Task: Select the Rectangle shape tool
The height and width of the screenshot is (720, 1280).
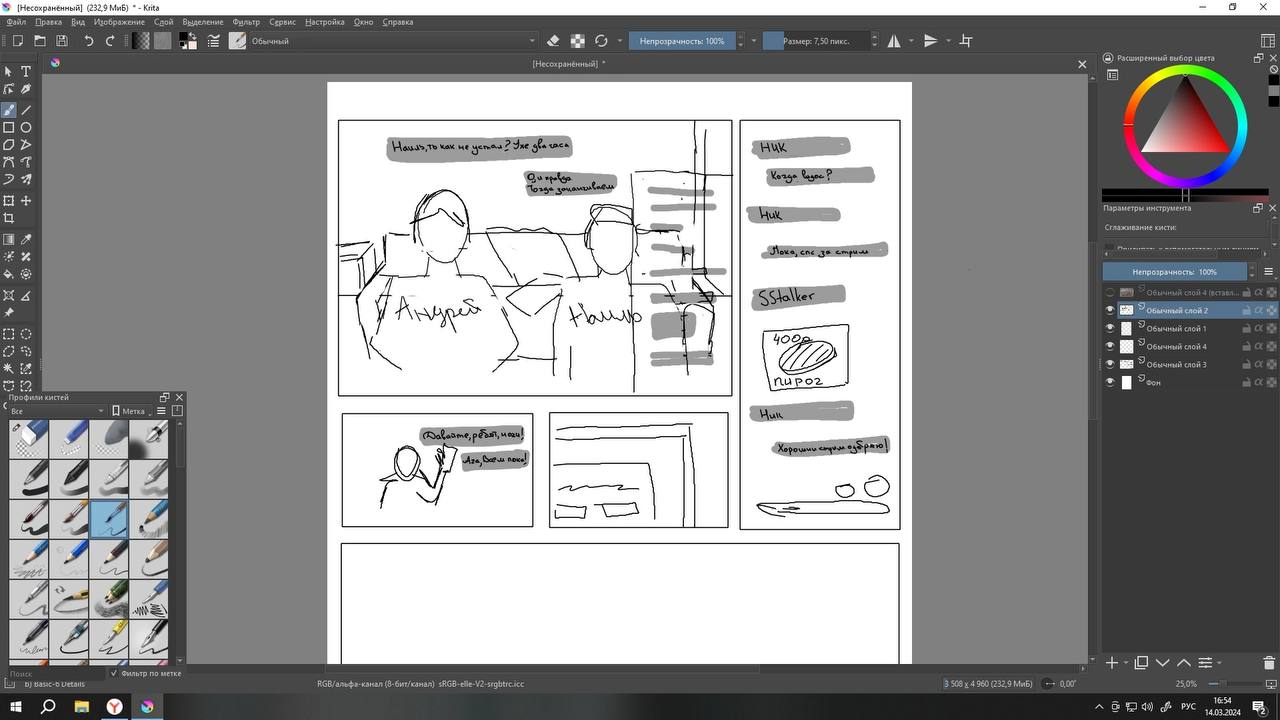Action: 9,128
